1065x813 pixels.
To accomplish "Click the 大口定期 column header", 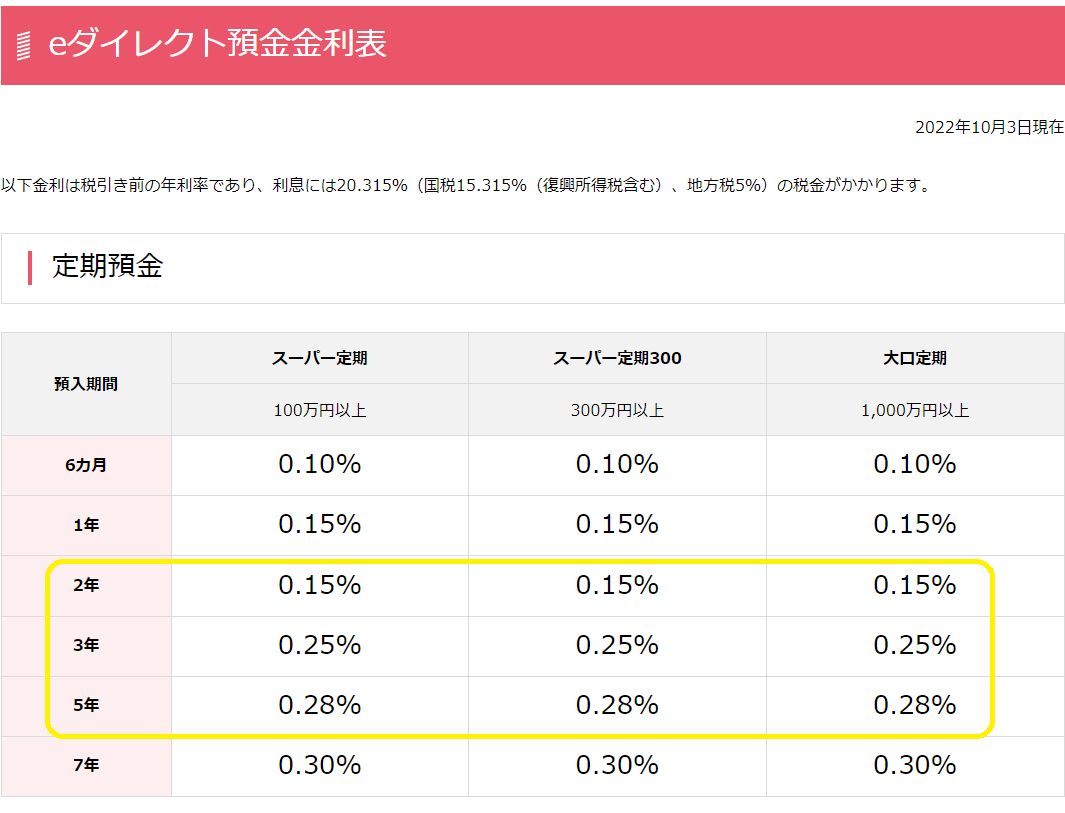I will [x=915, y=358].
